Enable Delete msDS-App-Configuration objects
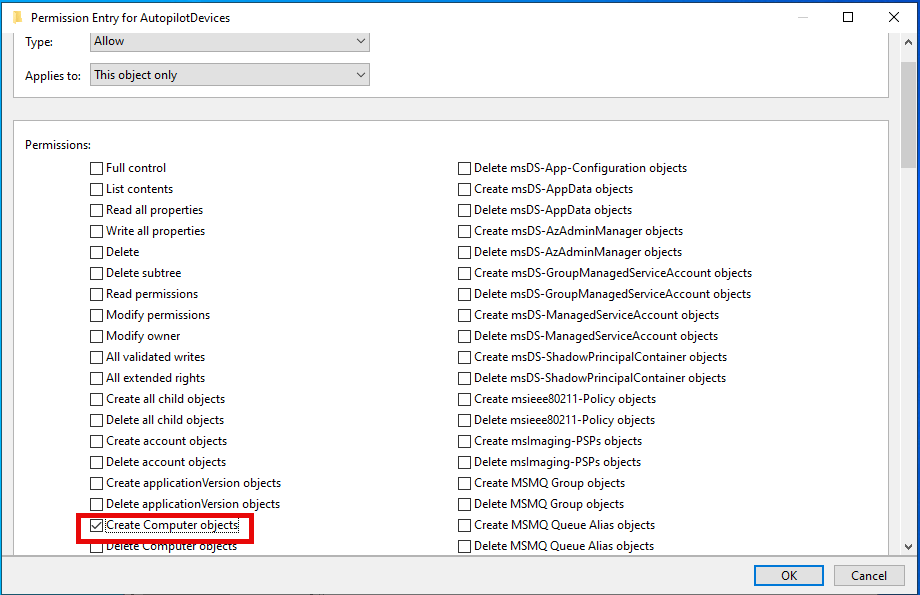 [x=464, y=168]
